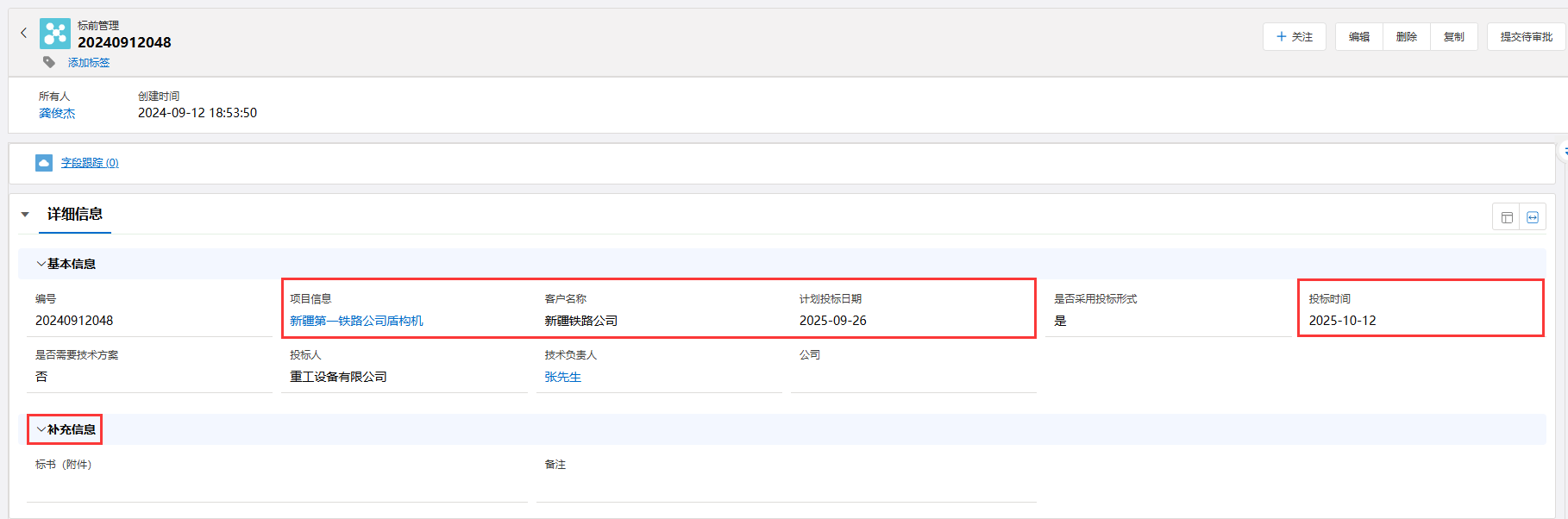Click the plus 关注 follow button
The image size is (1568, 519).
(1294, 37)
